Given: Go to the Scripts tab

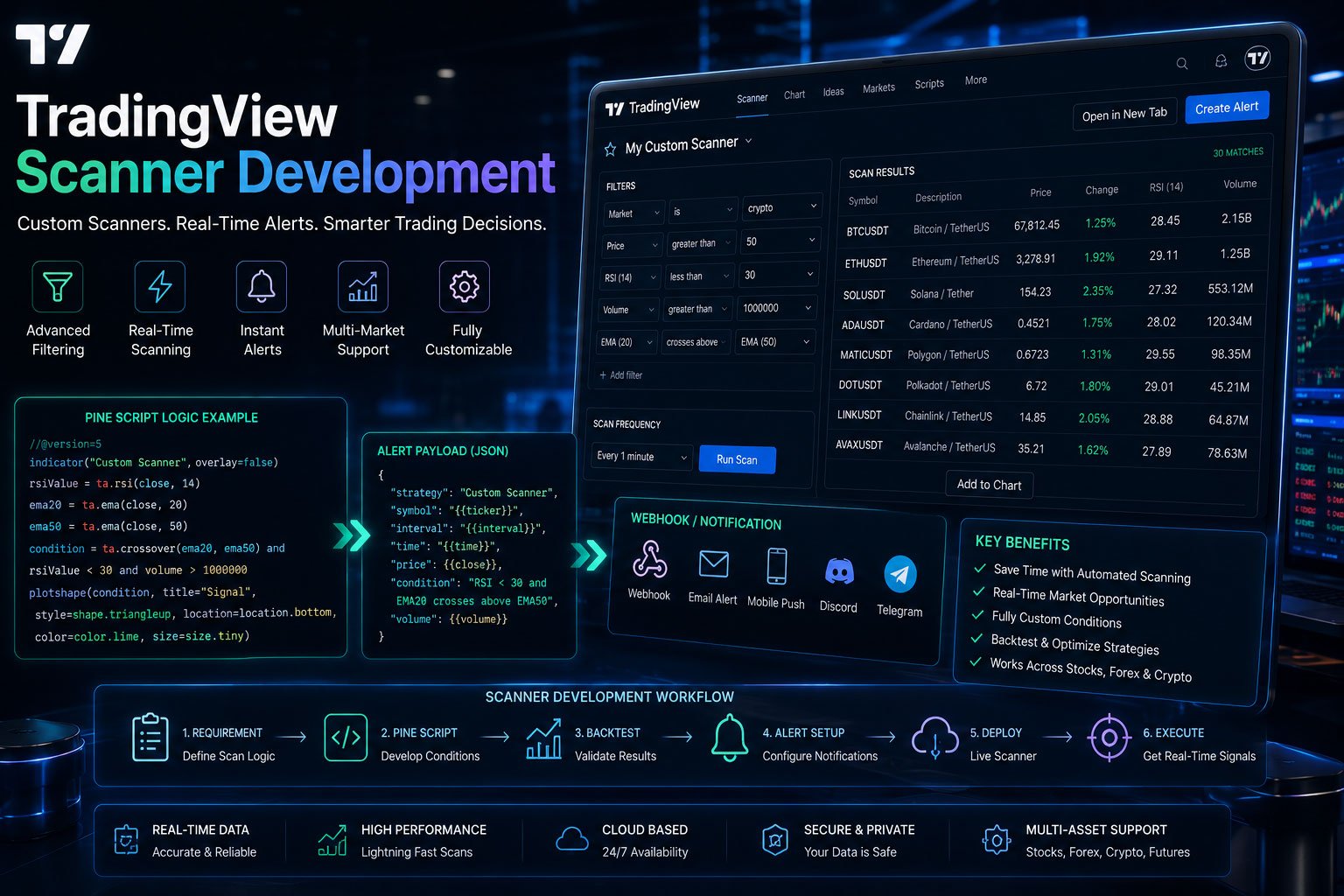Looking at the screenshot, I should [x=929, y=84].
